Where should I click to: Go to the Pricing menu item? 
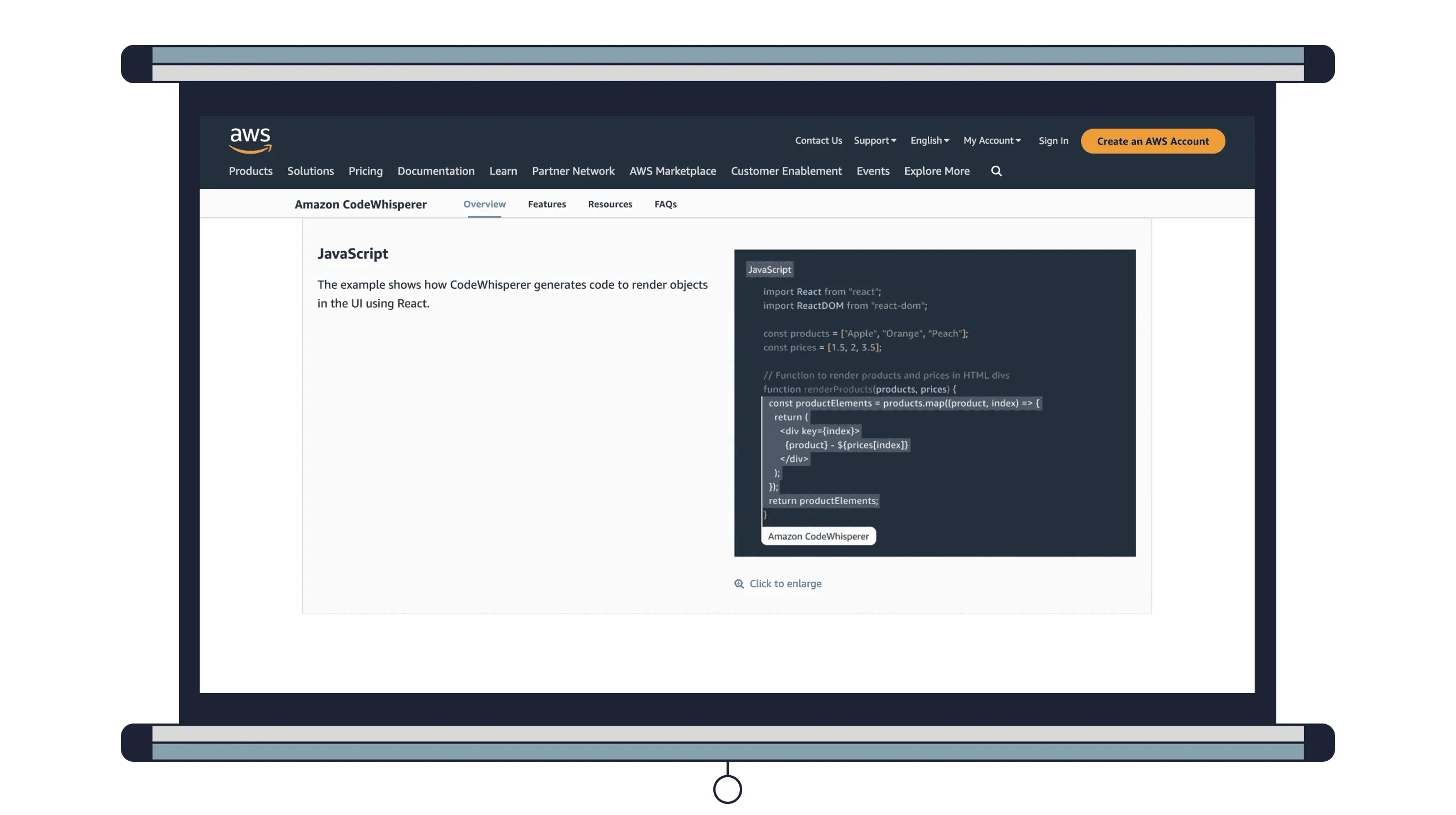(x=365, y=171)
